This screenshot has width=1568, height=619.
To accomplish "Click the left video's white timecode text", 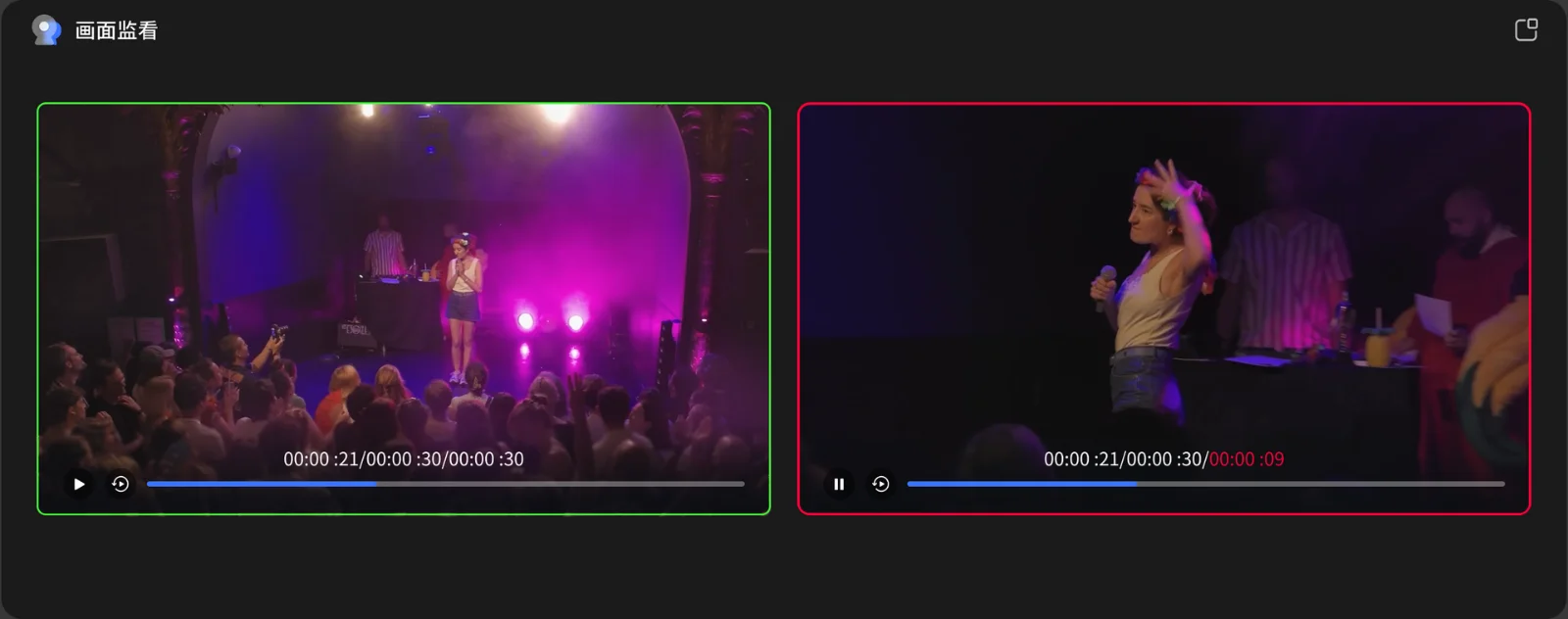I will [x=404, y=458].
